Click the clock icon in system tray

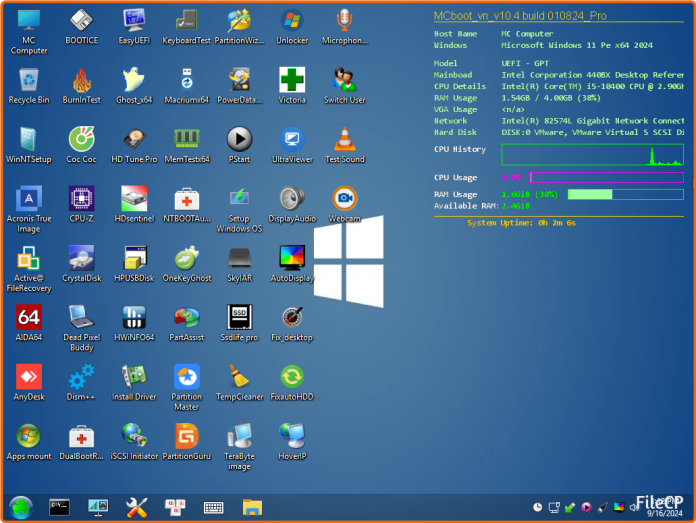tap(538, 507)
